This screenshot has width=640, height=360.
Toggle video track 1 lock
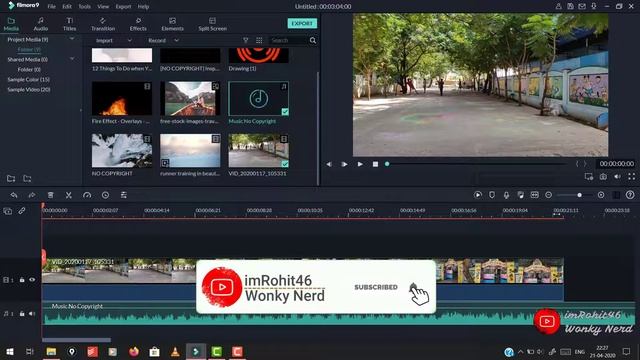pos(22,280)
